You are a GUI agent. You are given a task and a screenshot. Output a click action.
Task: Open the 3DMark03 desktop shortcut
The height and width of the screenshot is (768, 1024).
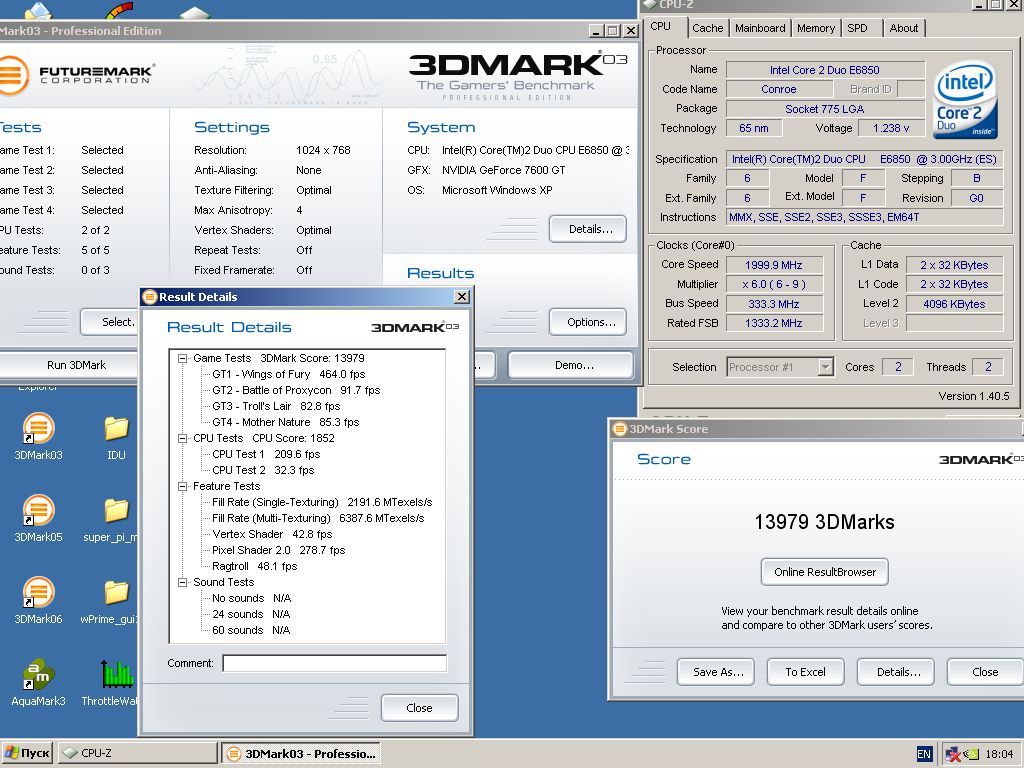pos(39,436)
